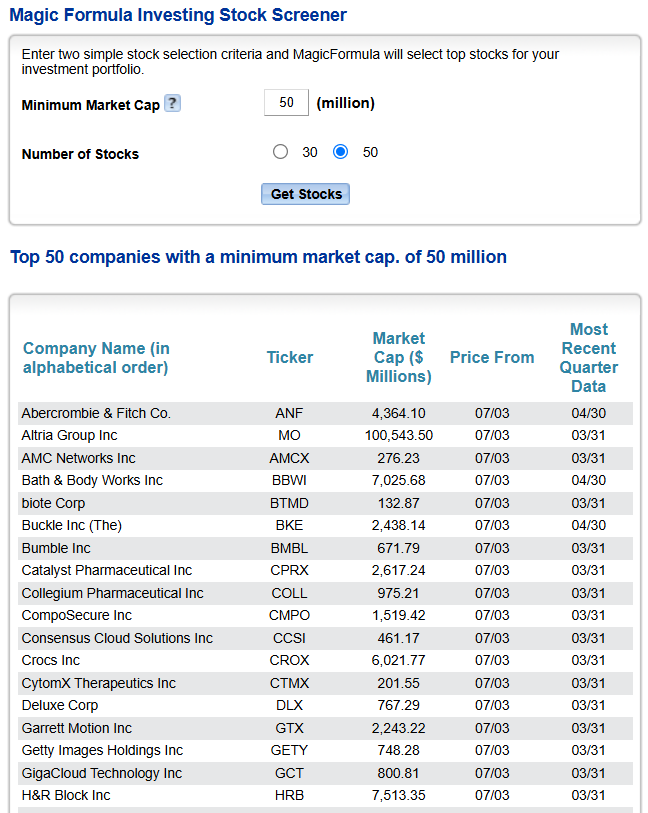The width and height of the screenshot is (648, 813).
Task: Click the BTMD ticker symbol
Action: (289, 503)
